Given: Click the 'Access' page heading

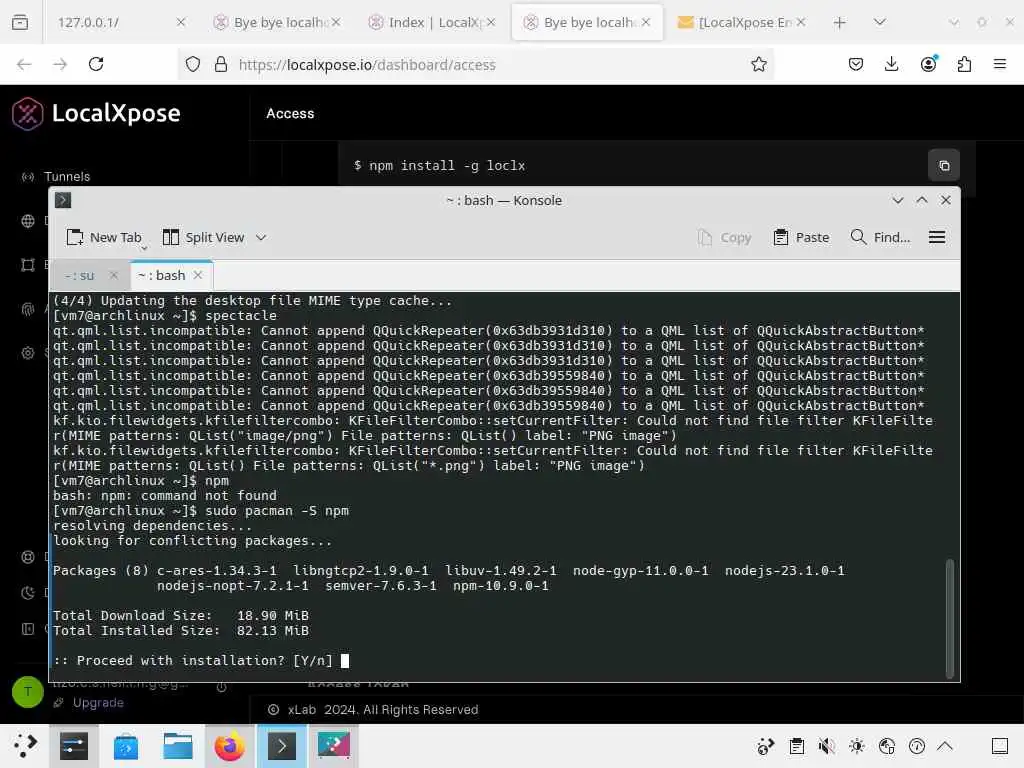Looking at the screenshot, I should point(290,114).
